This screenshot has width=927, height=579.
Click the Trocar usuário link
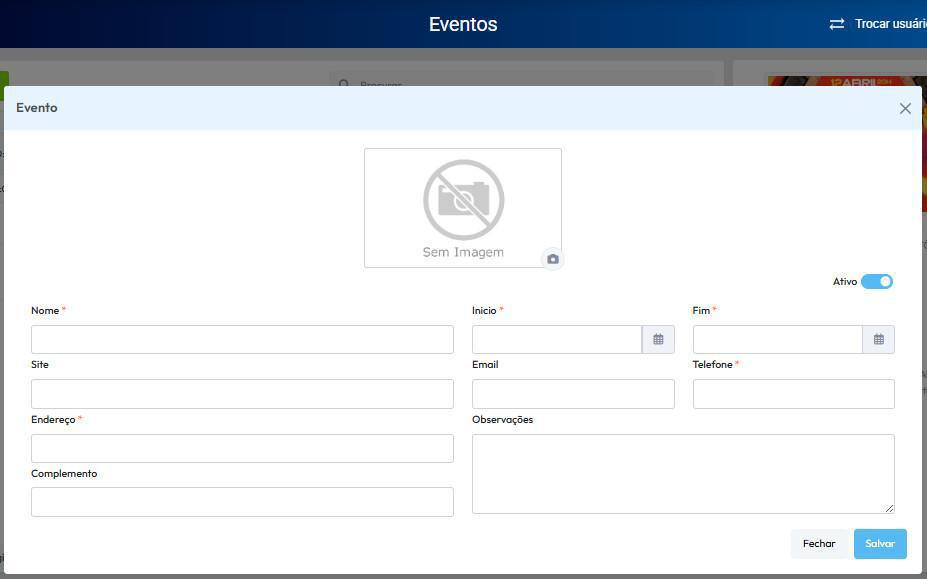tap(890, 24)
